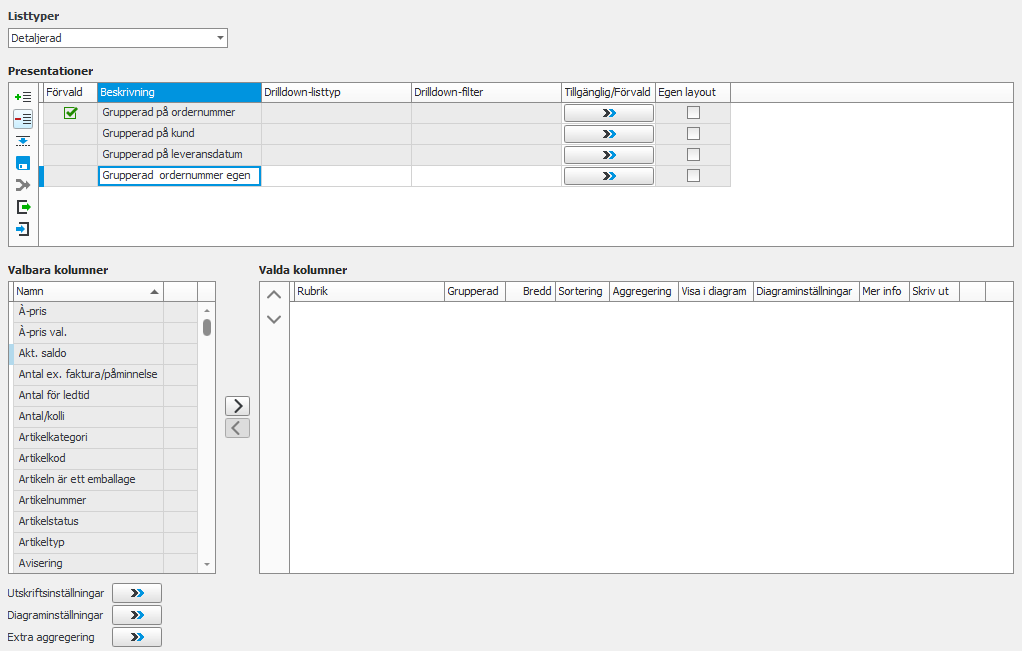The height and width of the screenshot is (651, 1022).
Task: Move selected column up with arrow
Action: click(x=274, y=295)
